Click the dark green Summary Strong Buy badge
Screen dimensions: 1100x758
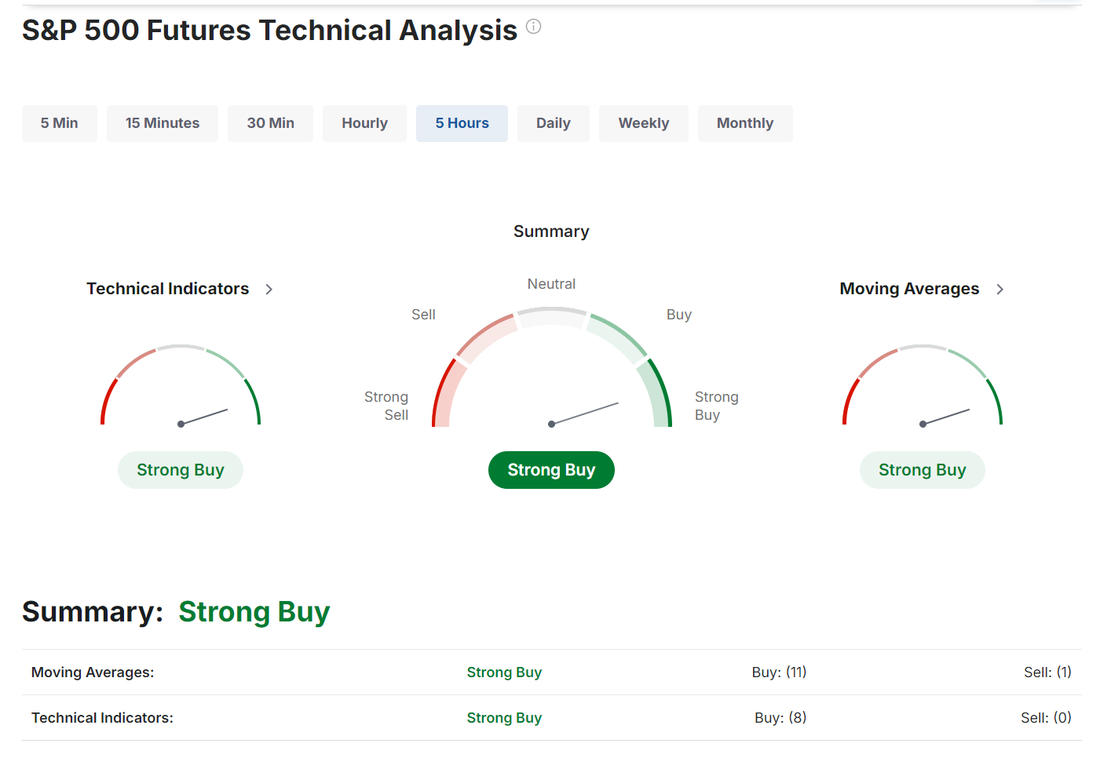pos(551,470)
